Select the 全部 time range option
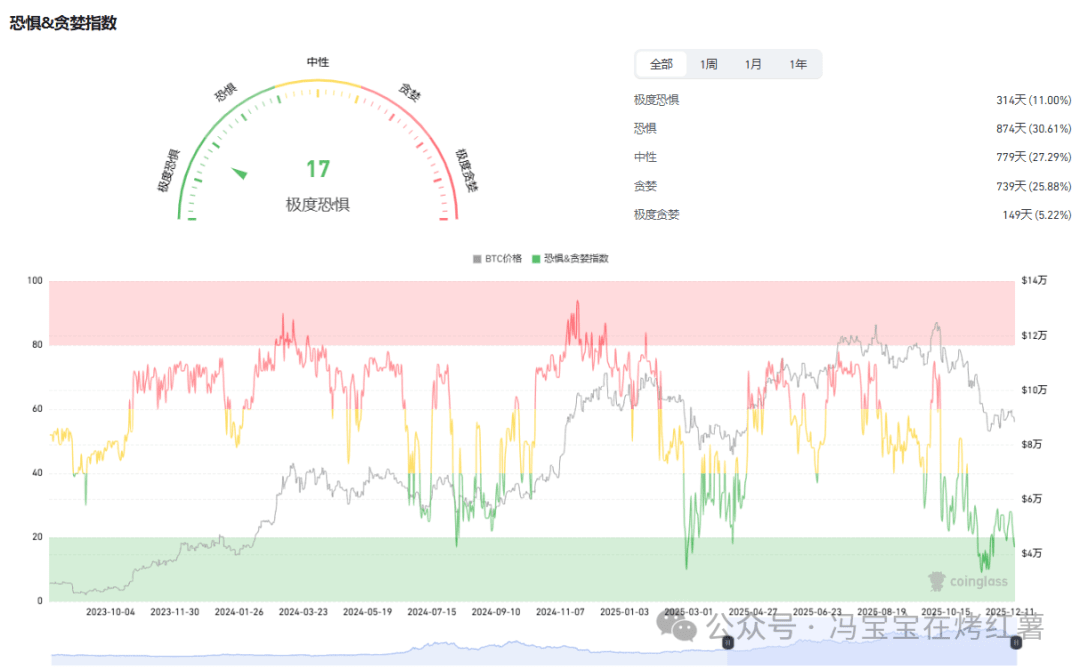Image resolution: width=1080 pixels, height=670 pixels. coord(660,63)
